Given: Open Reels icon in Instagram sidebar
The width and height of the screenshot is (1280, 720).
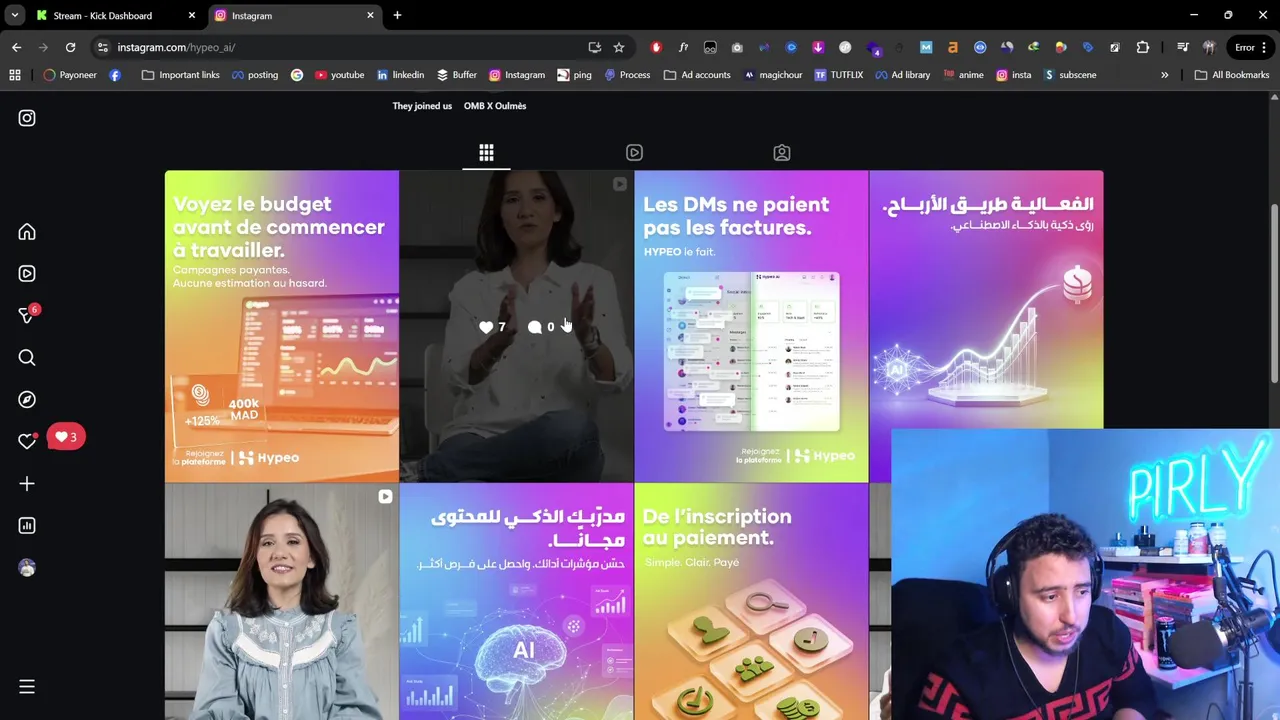Looking at the screenshot, I should coord(27,274).
